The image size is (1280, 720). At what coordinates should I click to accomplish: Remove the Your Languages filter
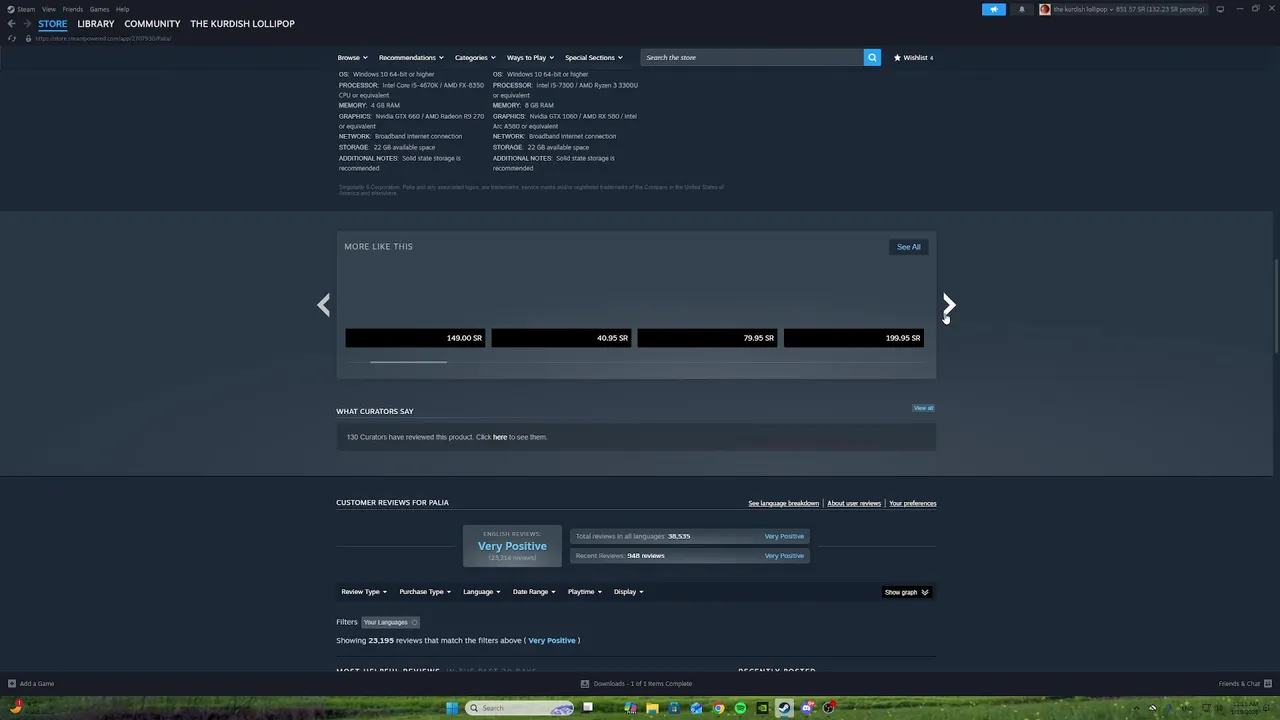414,622
